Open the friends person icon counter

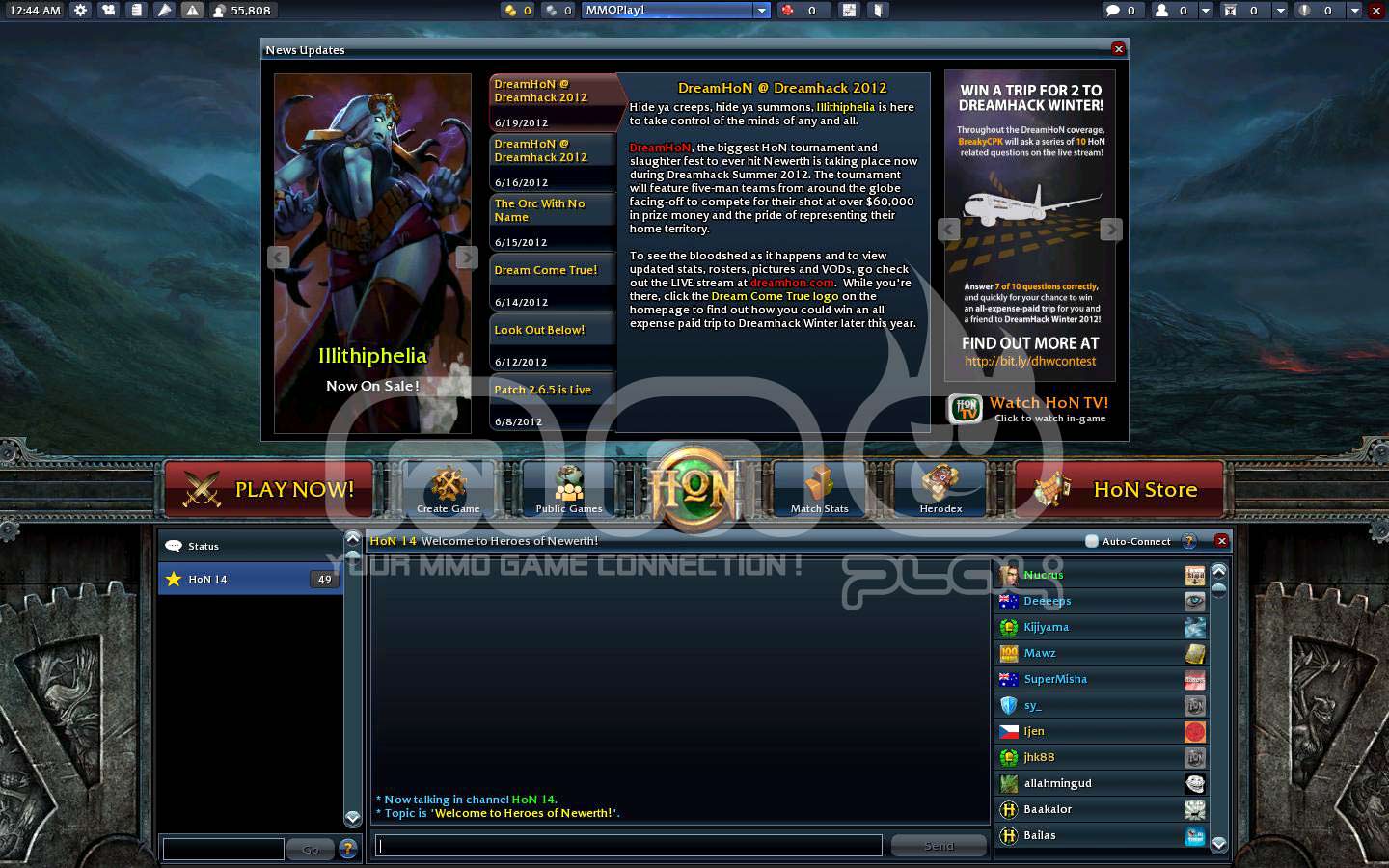[1162, 11]
